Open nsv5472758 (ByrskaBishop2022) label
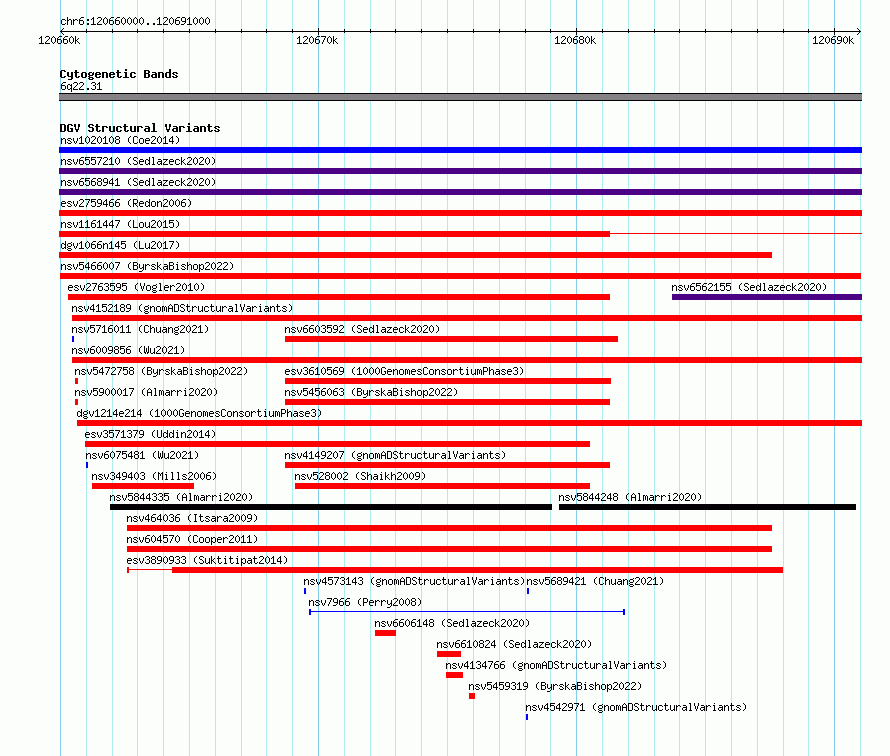The height and width of the screenshot is (756, 890). point(161,371)
